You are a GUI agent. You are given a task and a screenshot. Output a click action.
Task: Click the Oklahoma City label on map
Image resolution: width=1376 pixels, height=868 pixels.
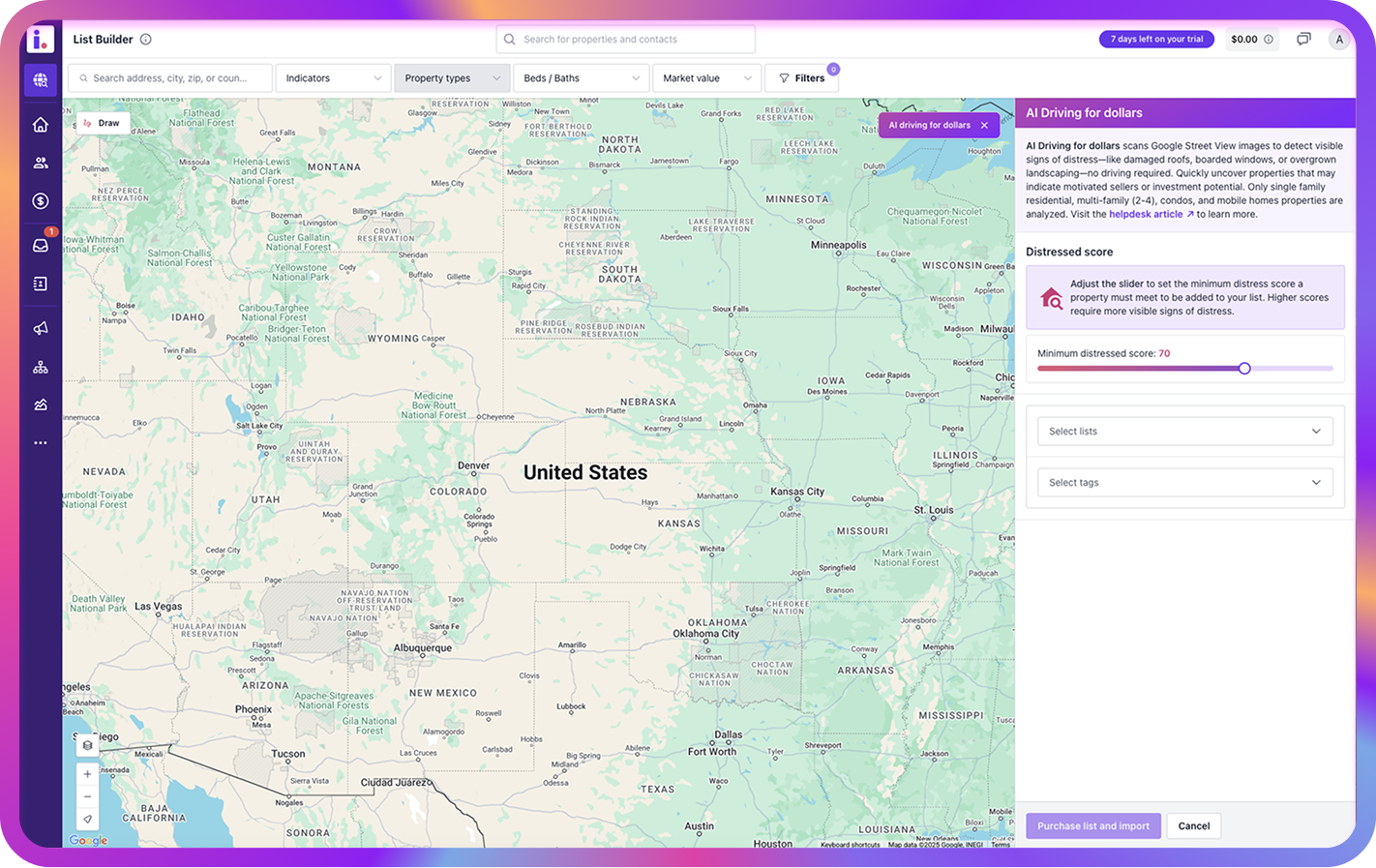coord(706,634)
